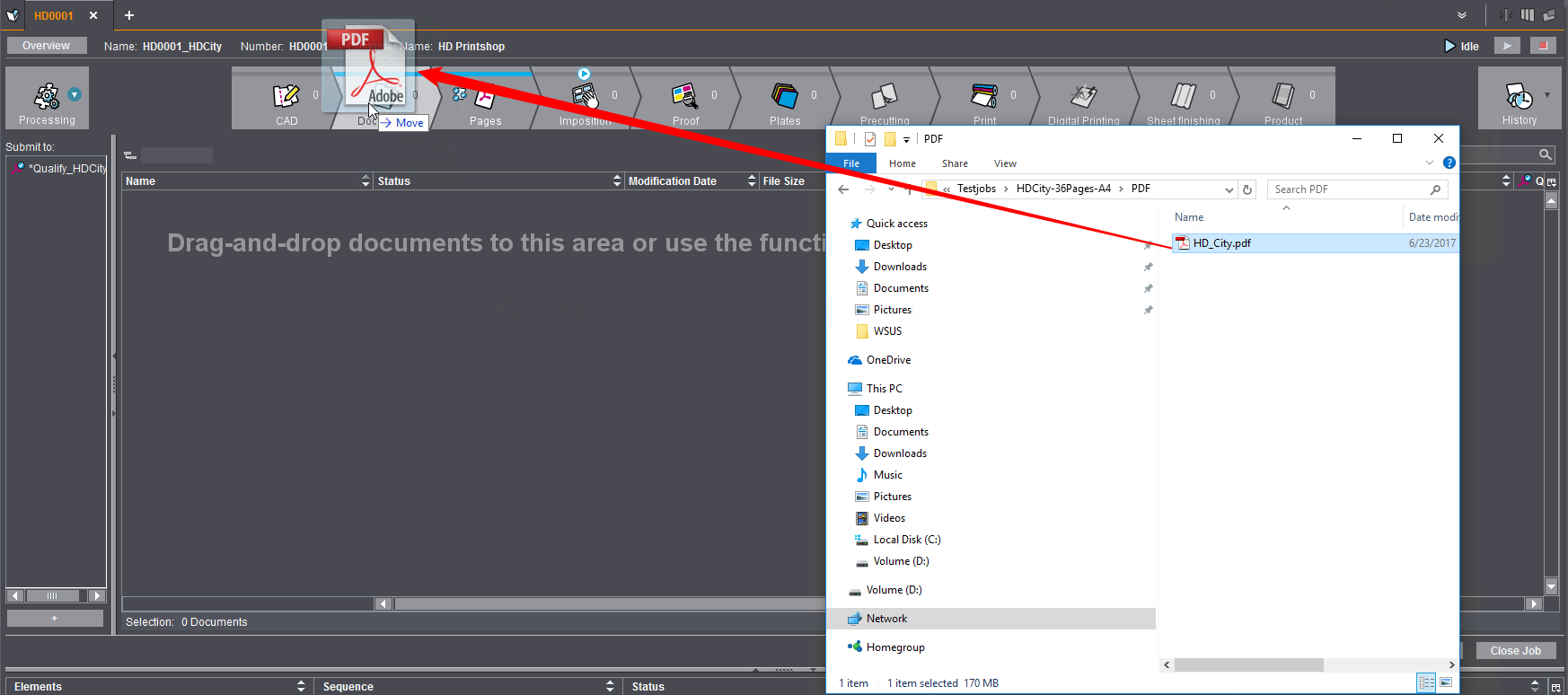Click the Overview button
Image resolution: width=1568 pixels, height=695 pixels.
(x=46, y=46)
